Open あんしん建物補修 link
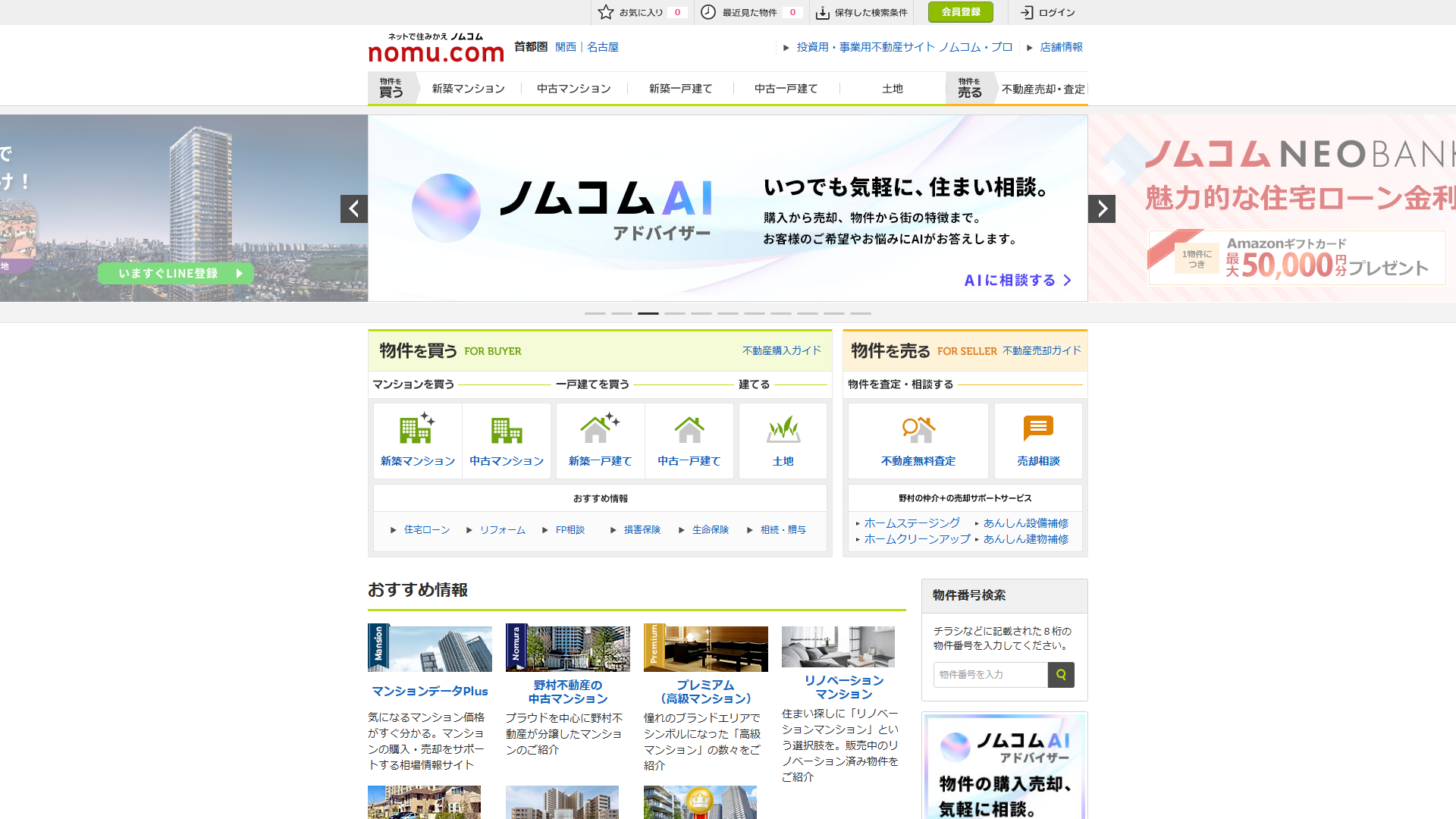Viewport: 1456px width, 819px height. [1026, 539]
